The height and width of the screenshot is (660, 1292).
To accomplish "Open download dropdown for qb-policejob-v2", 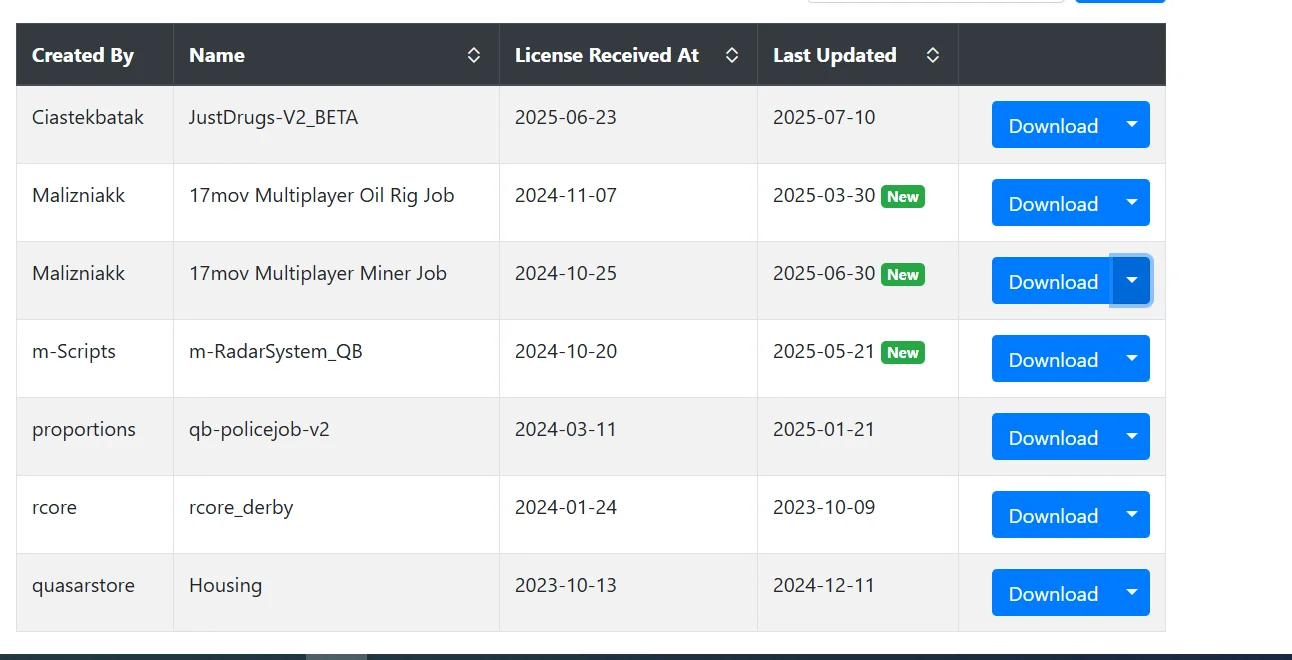I will point(1131,437).
